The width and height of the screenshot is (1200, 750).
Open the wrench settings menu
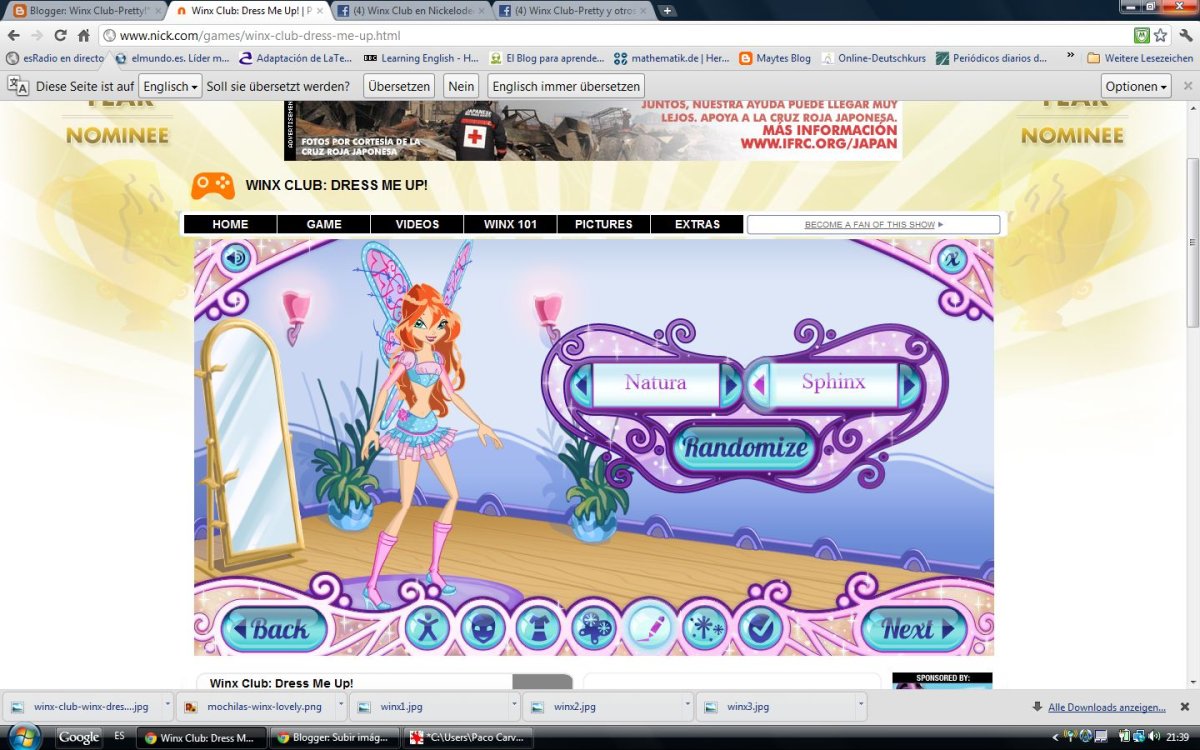[1186, 35]
